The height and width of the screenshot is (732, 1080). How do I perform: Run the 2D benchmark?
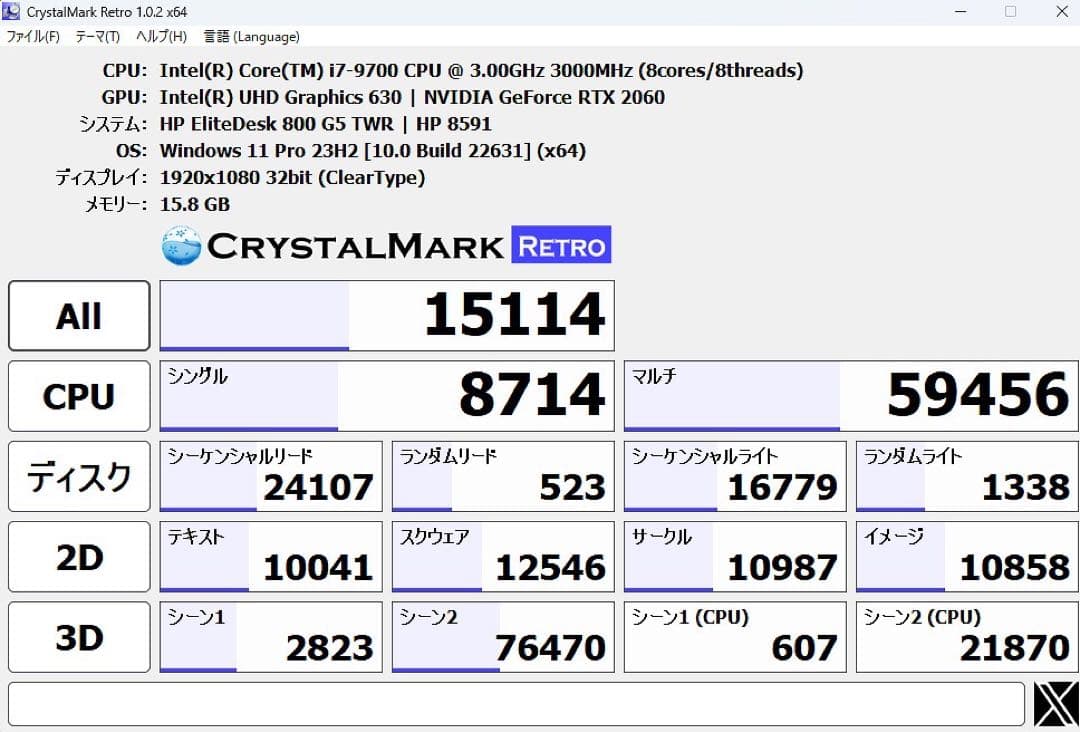pos(79,556)
